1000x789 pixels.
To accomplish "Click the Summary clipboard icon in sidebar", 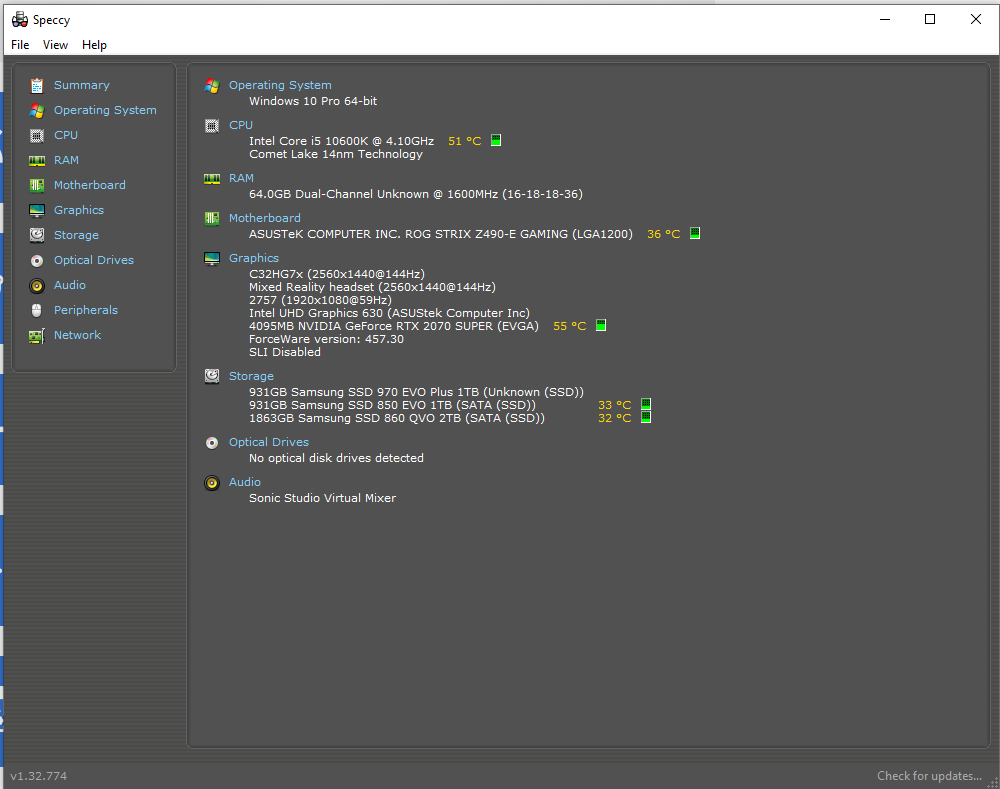I will 37,85.
